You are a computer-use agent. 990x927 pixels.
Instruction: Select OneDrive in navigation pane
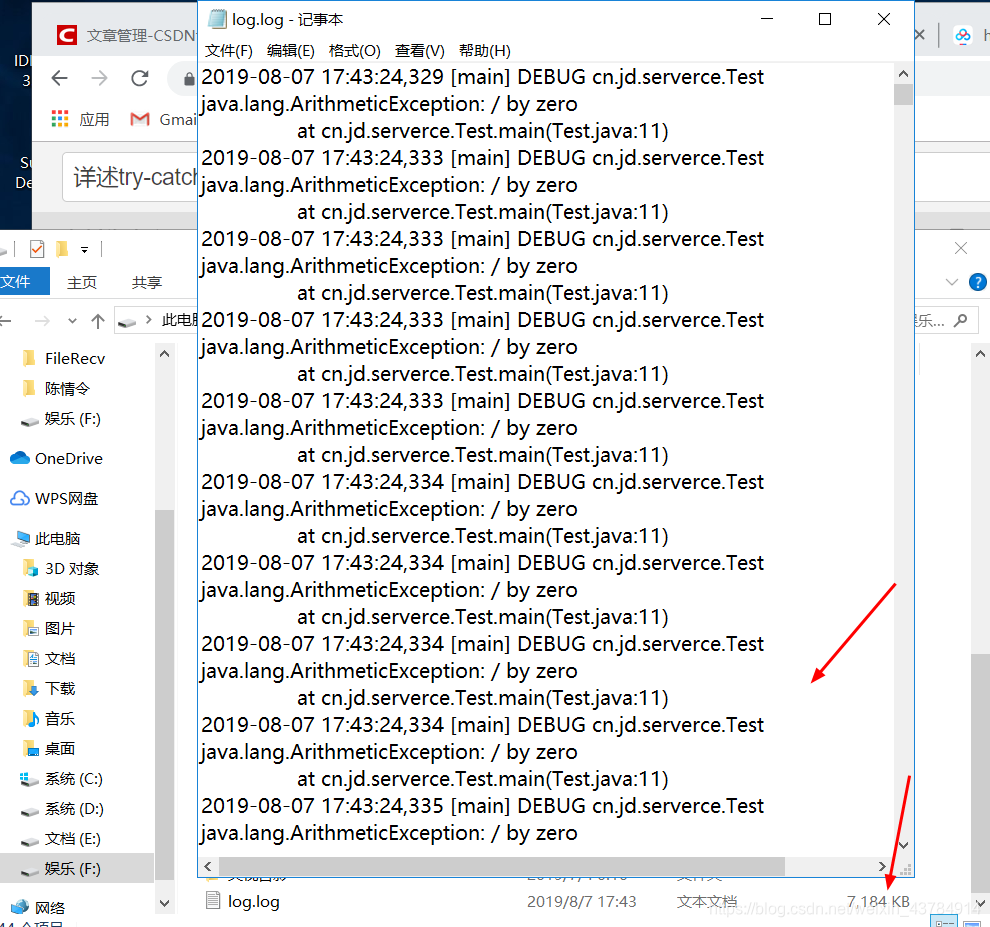click(56, 458)
